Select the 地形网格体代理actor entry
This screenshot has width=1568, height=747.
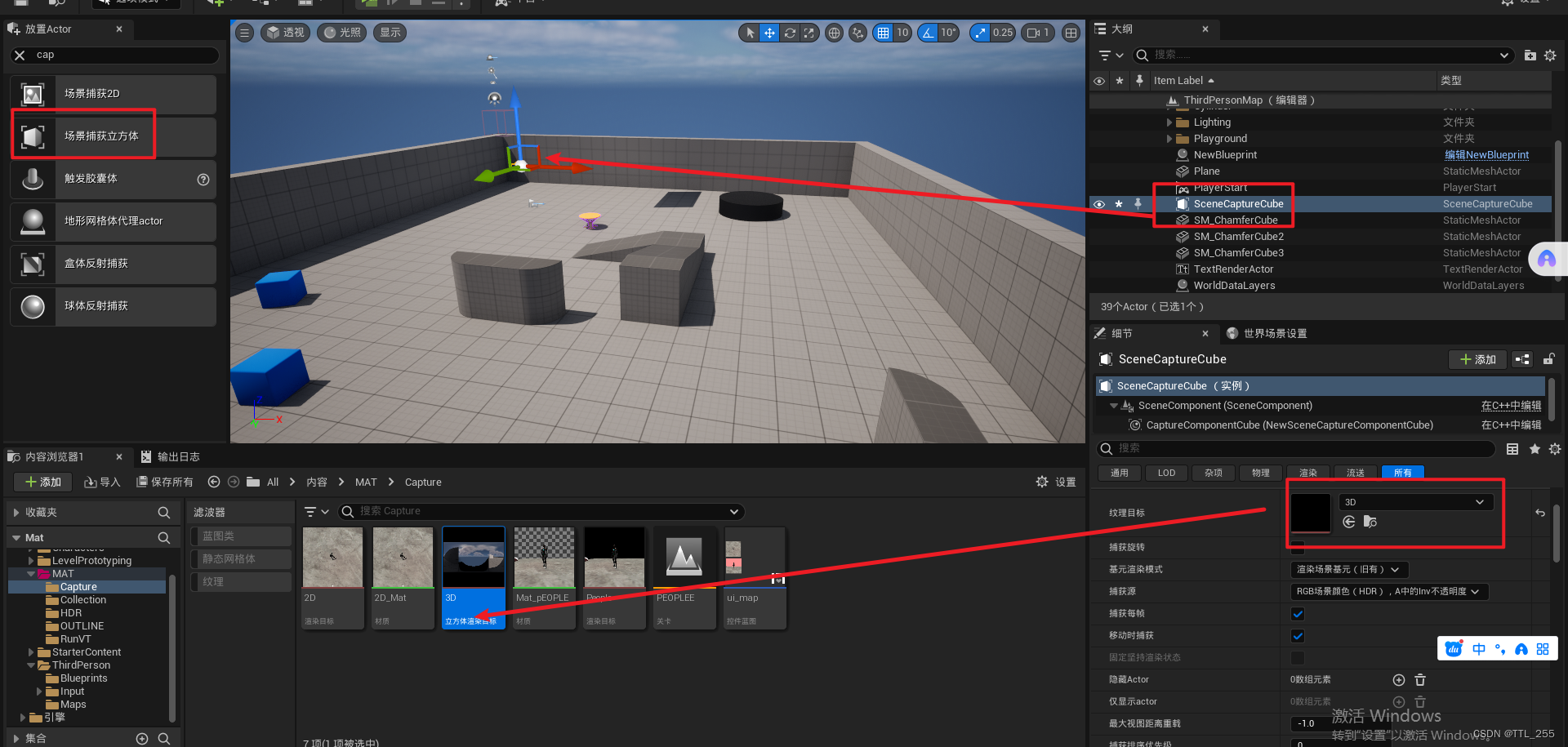[x=114, y=221]
